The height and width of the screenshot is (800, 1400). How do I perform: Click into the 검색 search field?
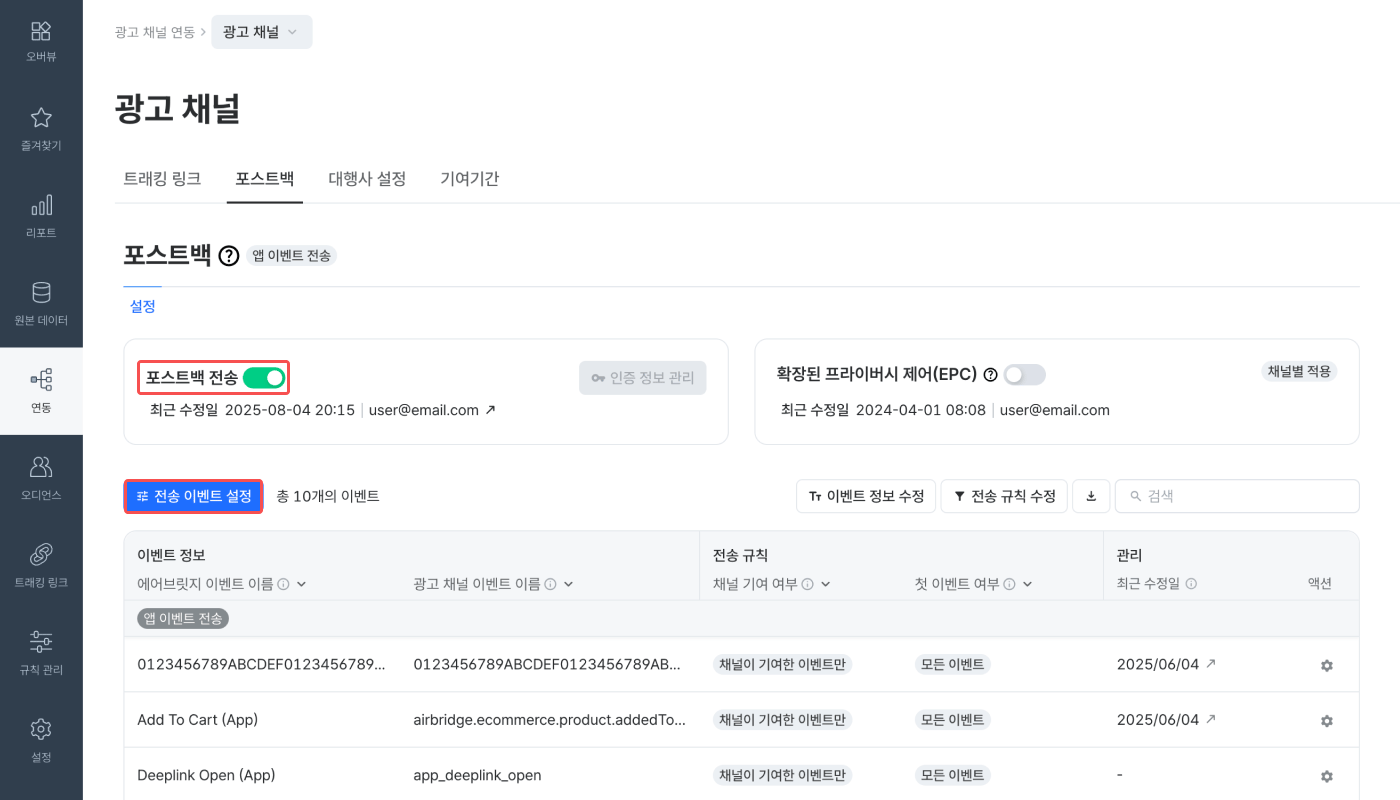point(1237,496)
